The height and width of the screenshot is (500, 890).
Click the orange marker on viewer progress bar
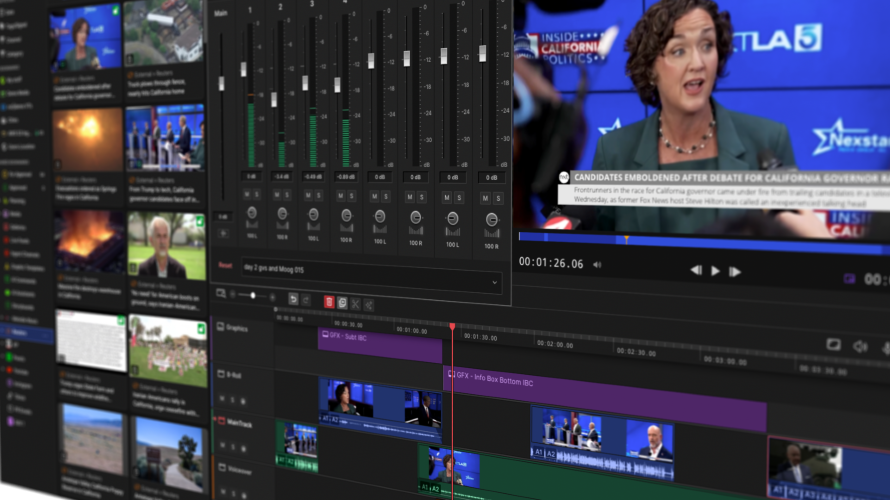coord(626,240)
